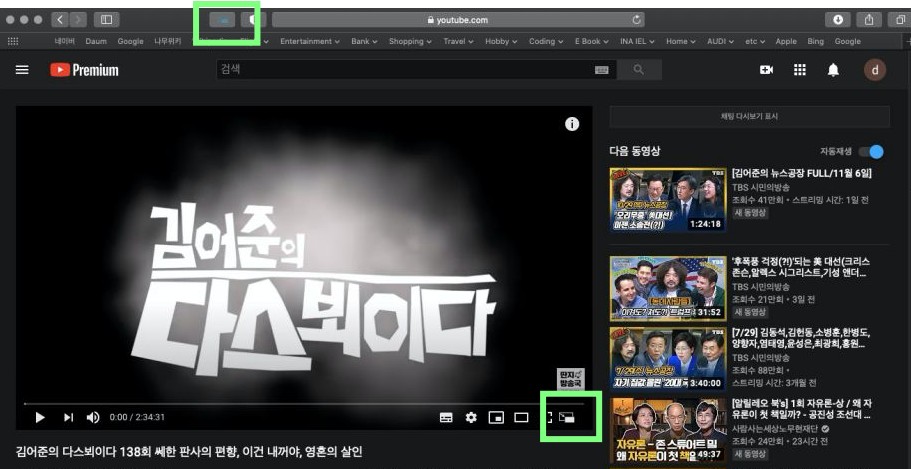Turn on subtitles in the player

point(446,417)
